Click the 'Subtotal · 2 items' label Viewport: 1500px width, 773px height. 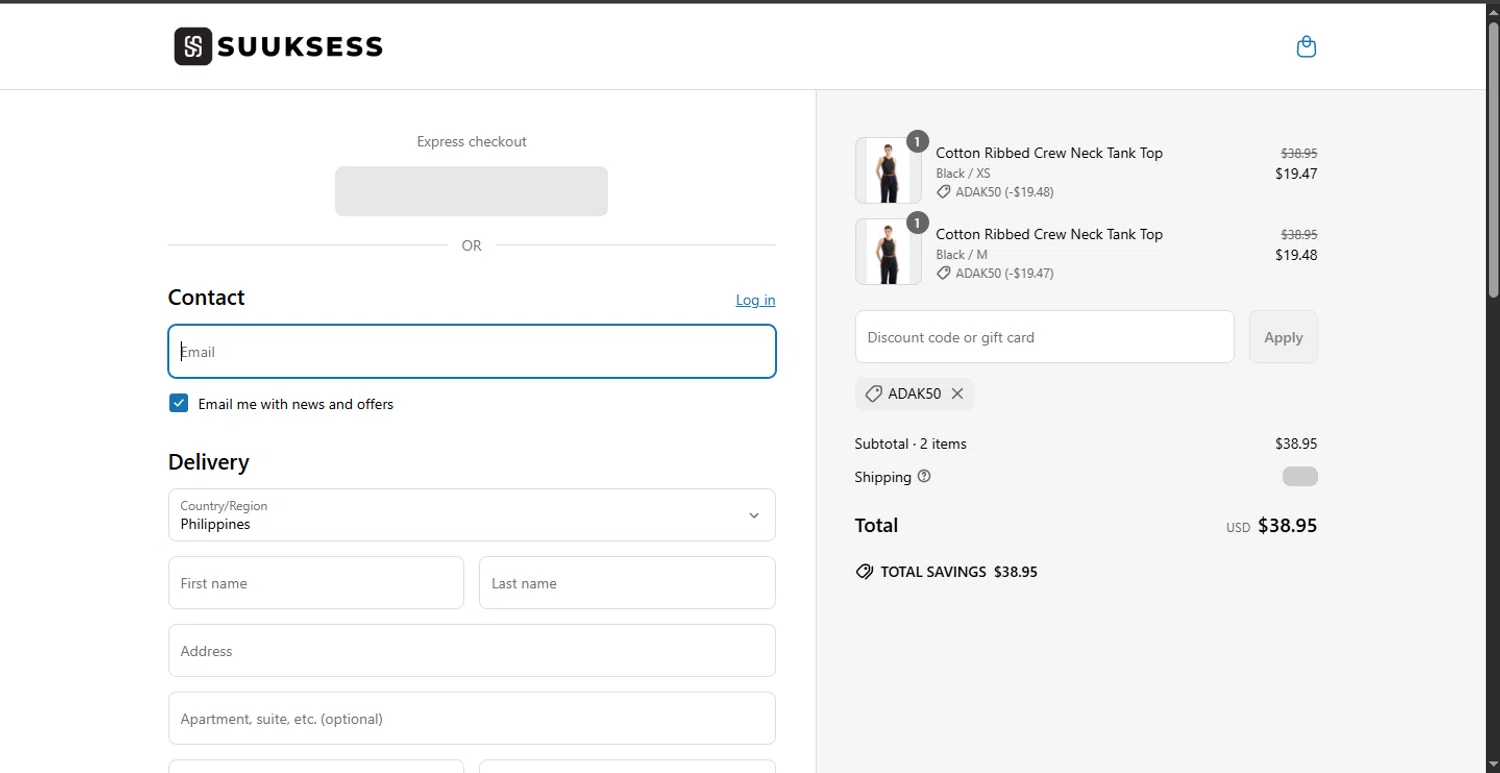(x=911, y=443)
